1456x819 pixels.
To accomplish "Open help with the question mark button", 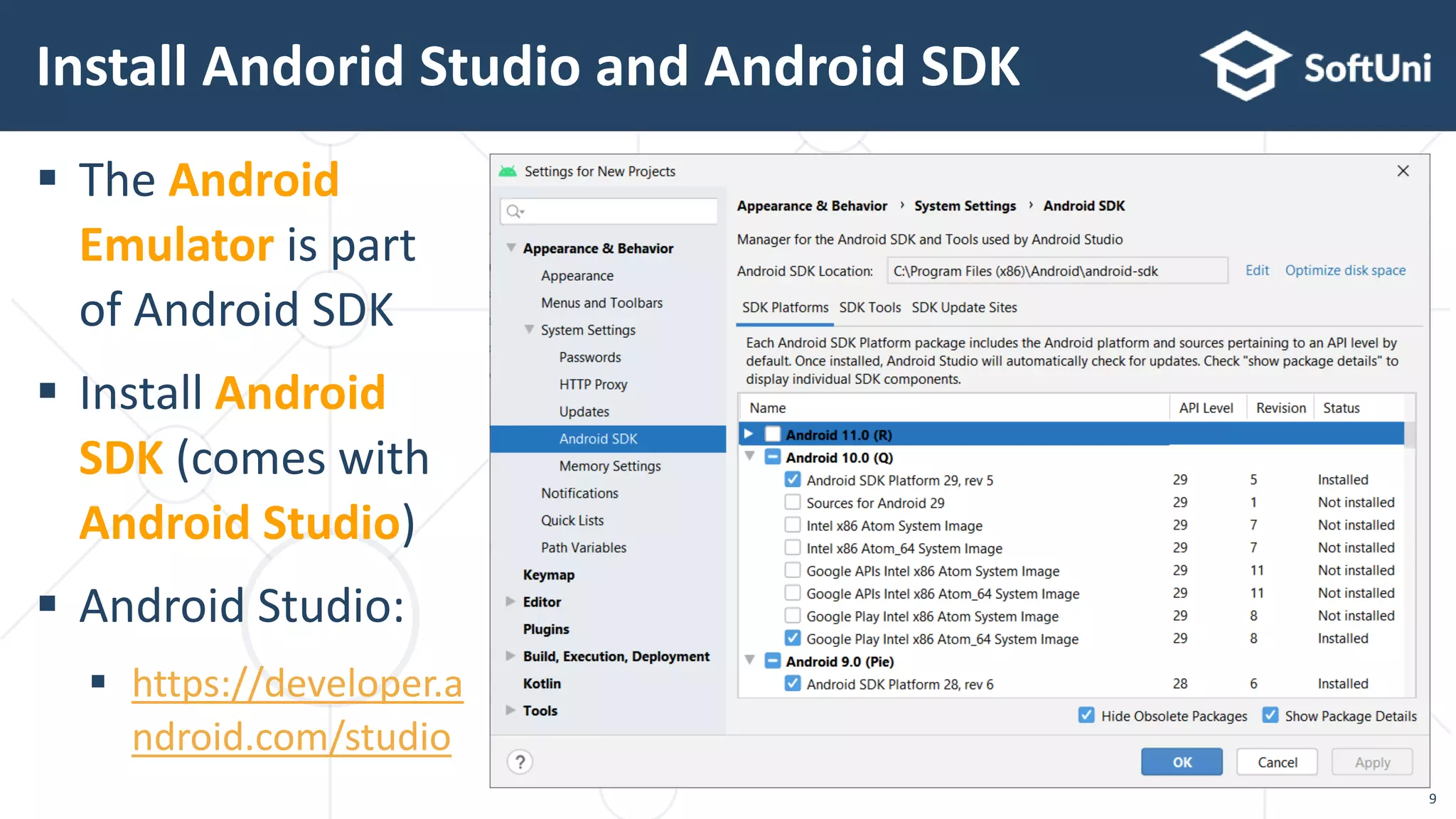I will click(x=520, y=762).
